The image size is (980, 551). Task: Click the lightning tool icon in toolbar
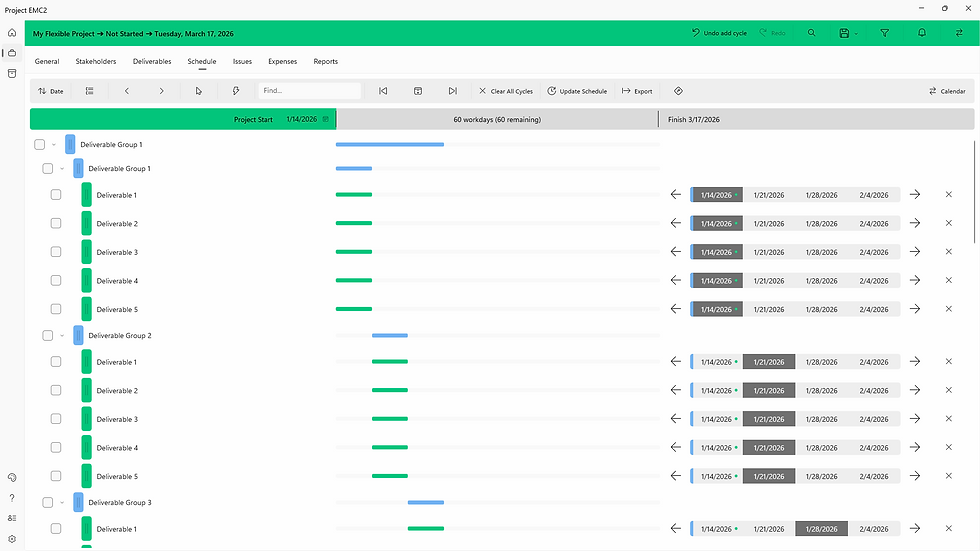[x=236, y=91]
